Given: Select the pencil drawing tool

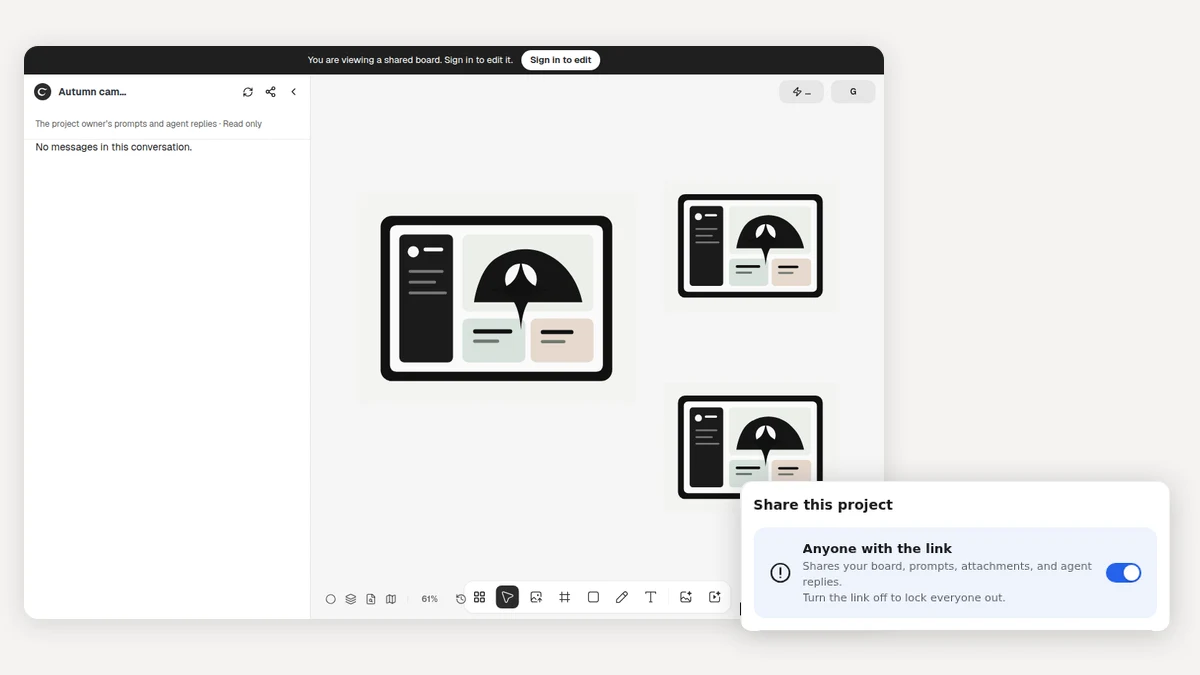Looking at the screenshot, I should tap(622, 597).
